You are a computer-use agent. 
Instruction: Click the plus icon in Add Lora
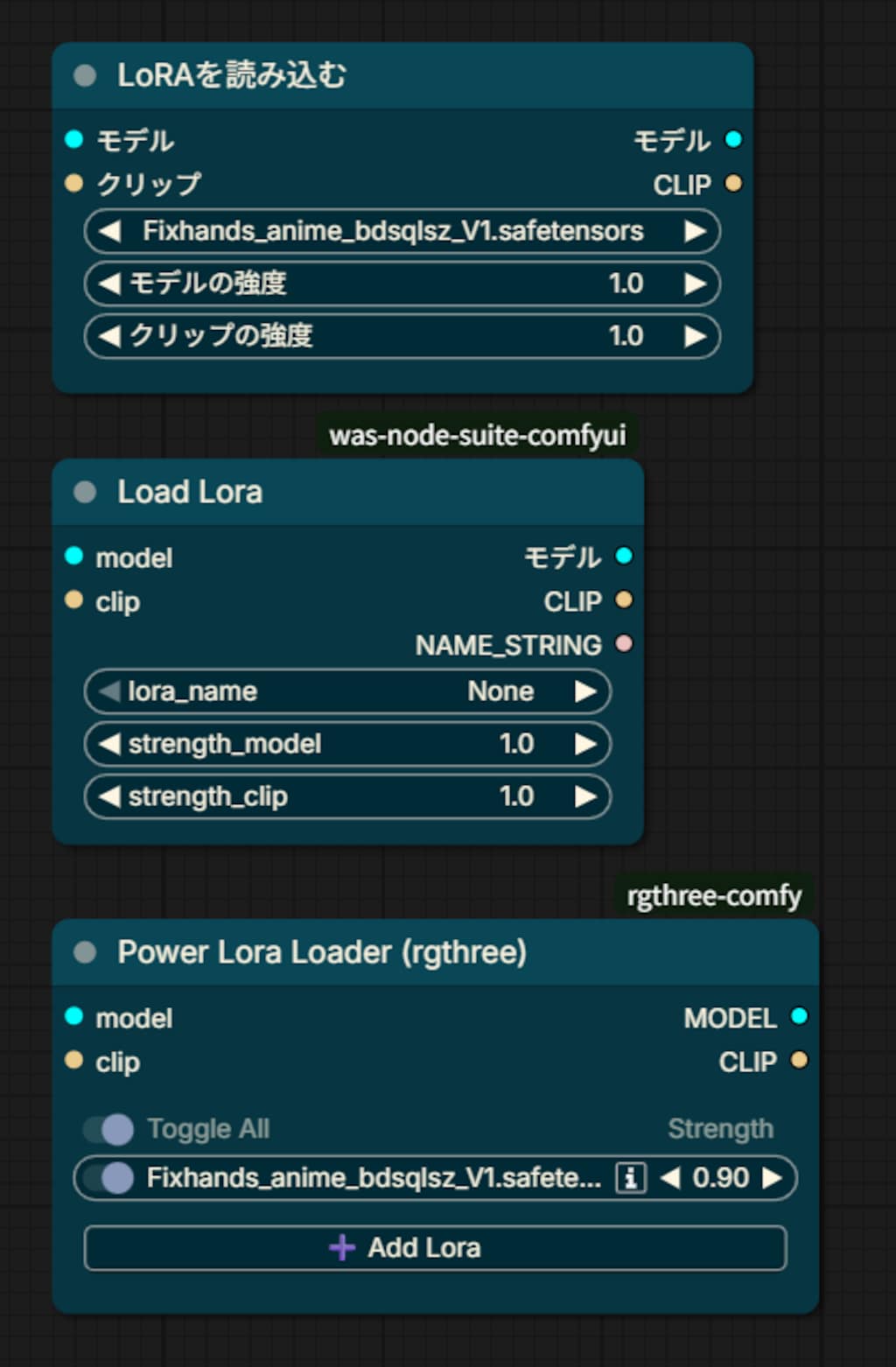click(342, 1248)
